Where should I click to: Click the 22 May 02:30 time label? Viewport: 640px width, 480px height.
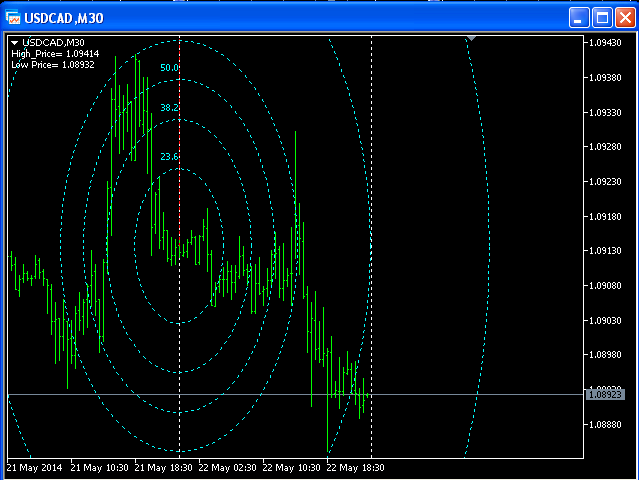click(228, 468)
